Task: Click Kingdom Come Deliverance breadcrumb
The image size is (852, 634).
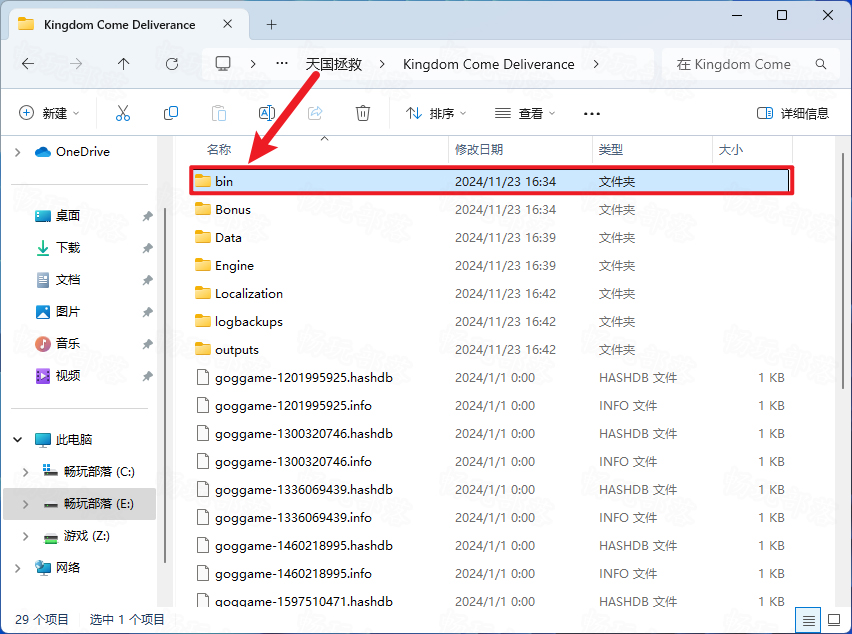Action: click(488, 64)
